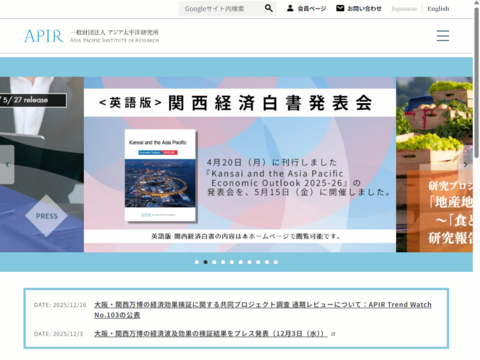
Task: Click the DATE: 2025/12/16 text
Action: coord(60,305)
